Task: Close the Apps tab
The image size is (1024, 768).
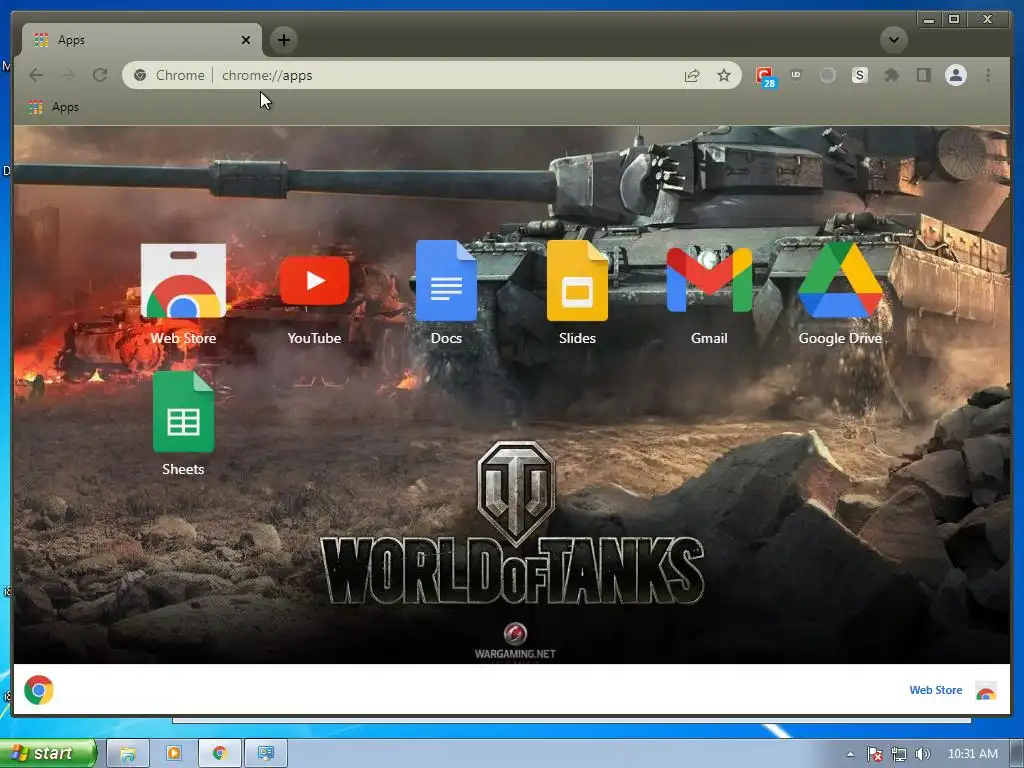Action: tap(246, 40)
